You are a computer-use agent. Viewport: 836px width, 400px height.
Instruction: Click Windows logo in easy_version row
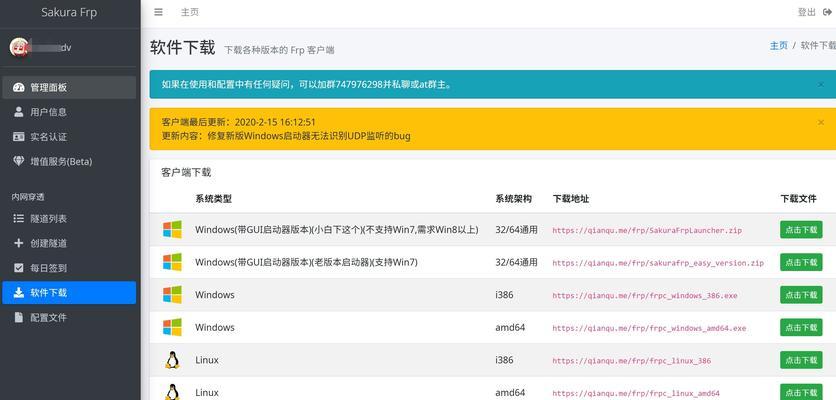pyautogui.click(x=172, y=262)
